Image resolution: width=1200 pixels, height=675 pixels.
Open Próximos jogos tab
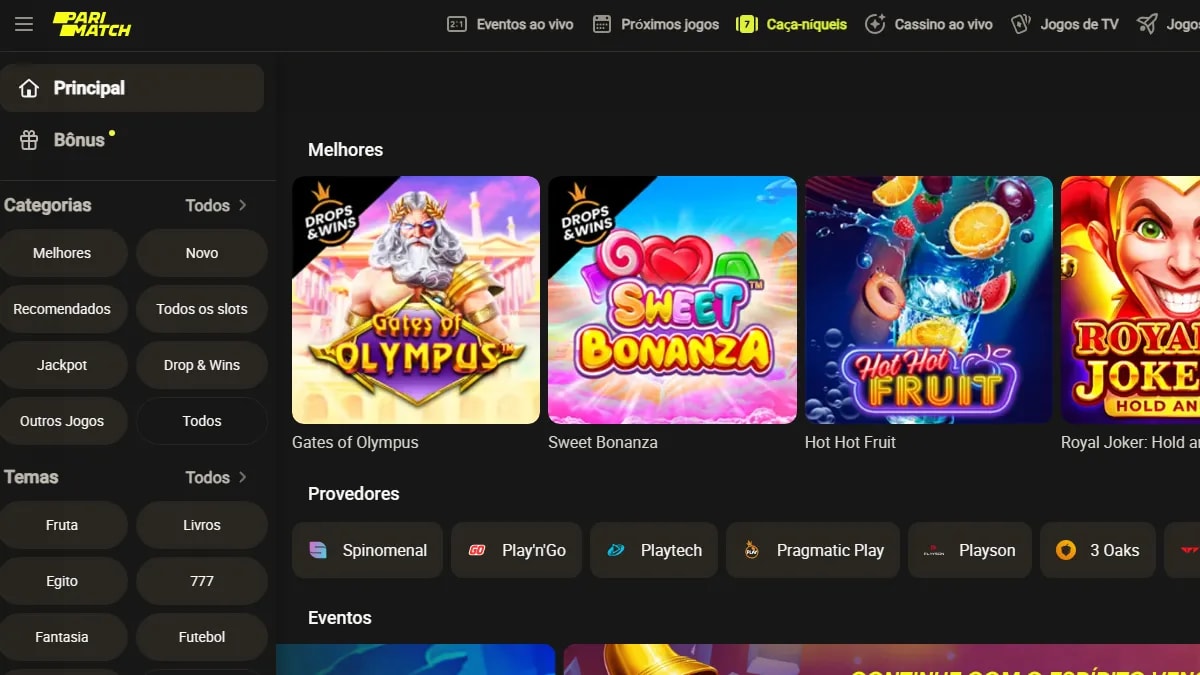(x=656, y=24)
